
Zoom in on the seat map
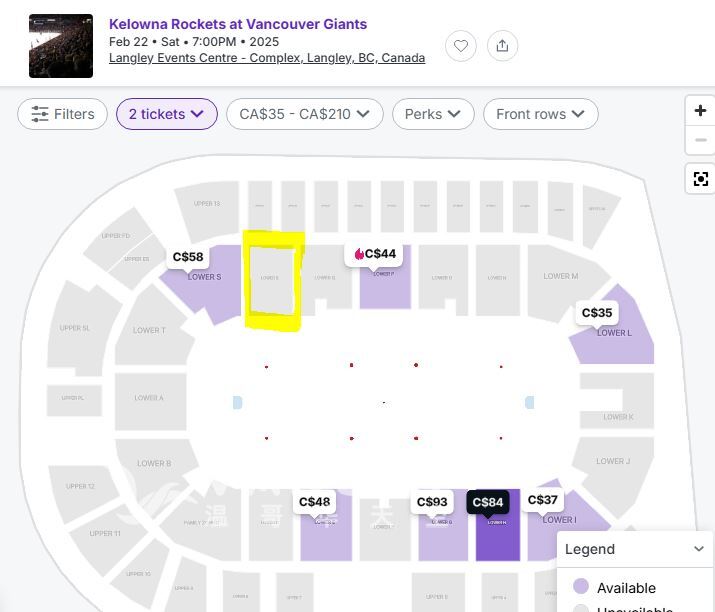[700, 111]
